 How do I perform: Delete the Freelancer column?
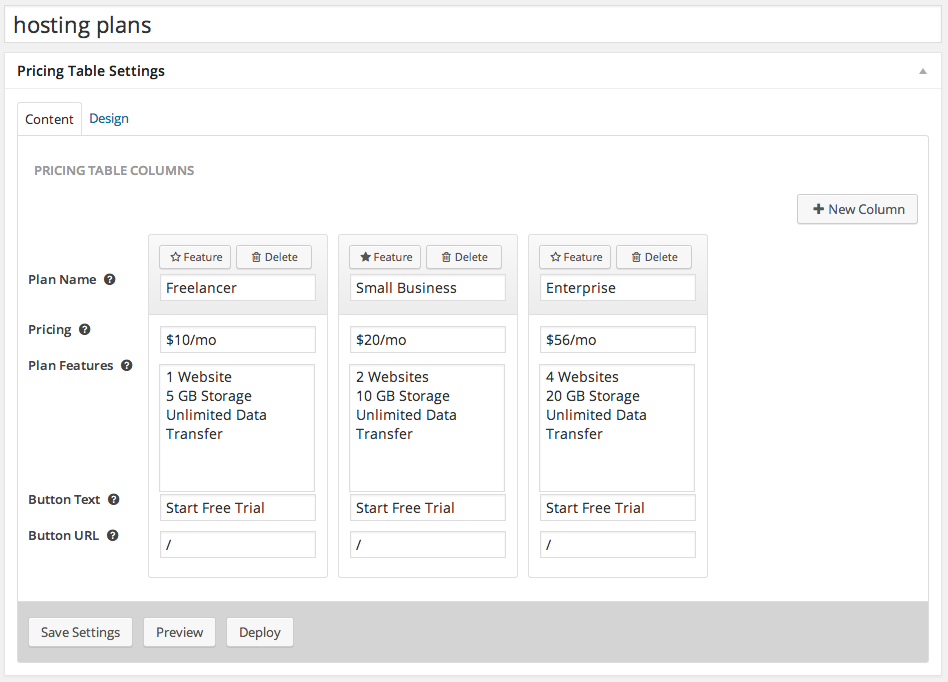[x=274, y=257]
